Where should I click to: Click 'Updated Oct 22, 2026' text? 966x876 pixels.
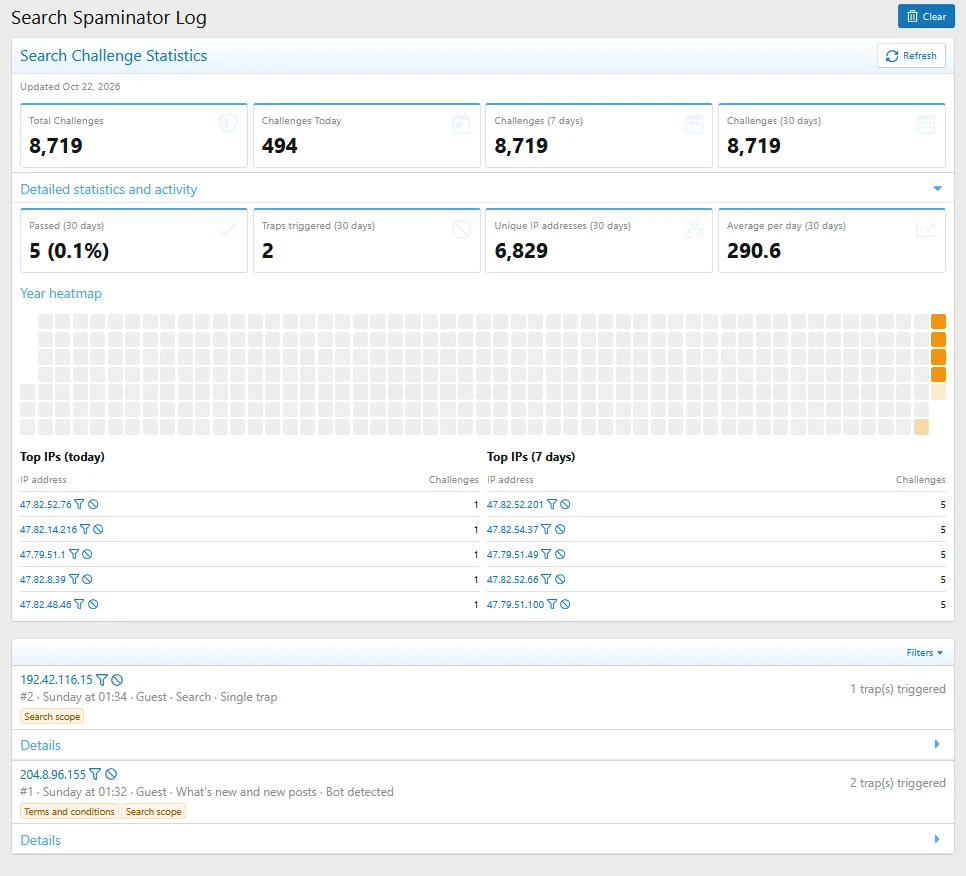70,86
